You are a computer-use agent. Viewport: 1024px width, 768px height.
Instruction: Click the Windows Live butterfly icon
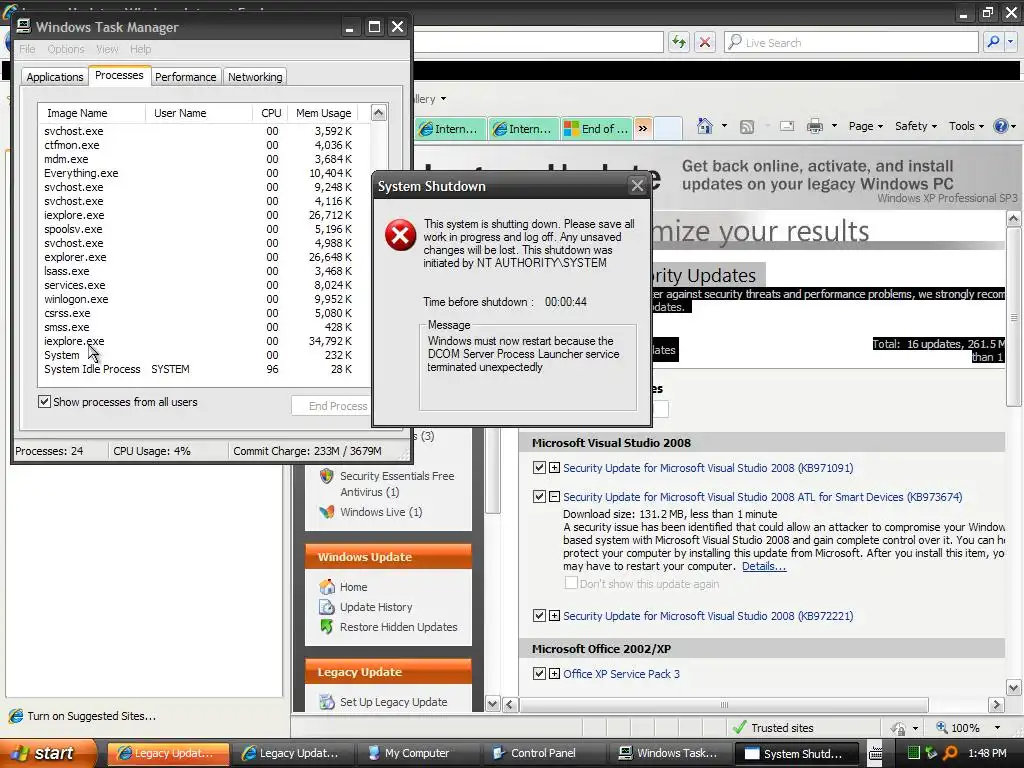[327, 512]
